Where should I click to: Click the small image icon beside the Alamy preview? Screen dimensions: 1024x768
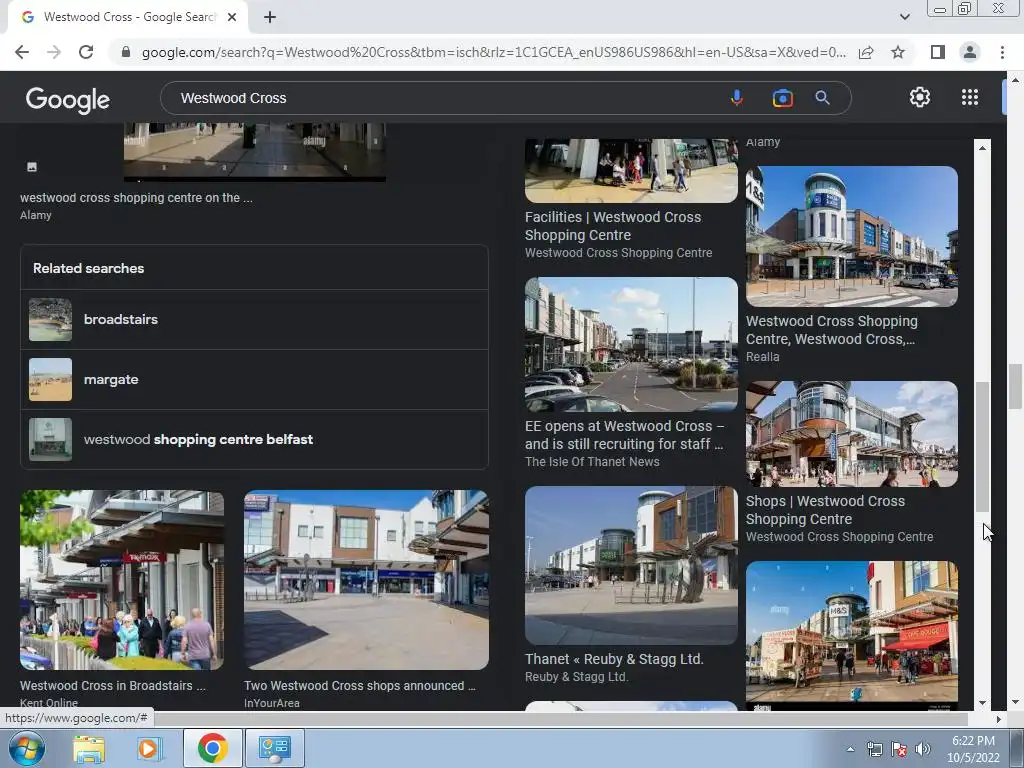[32, 167]
